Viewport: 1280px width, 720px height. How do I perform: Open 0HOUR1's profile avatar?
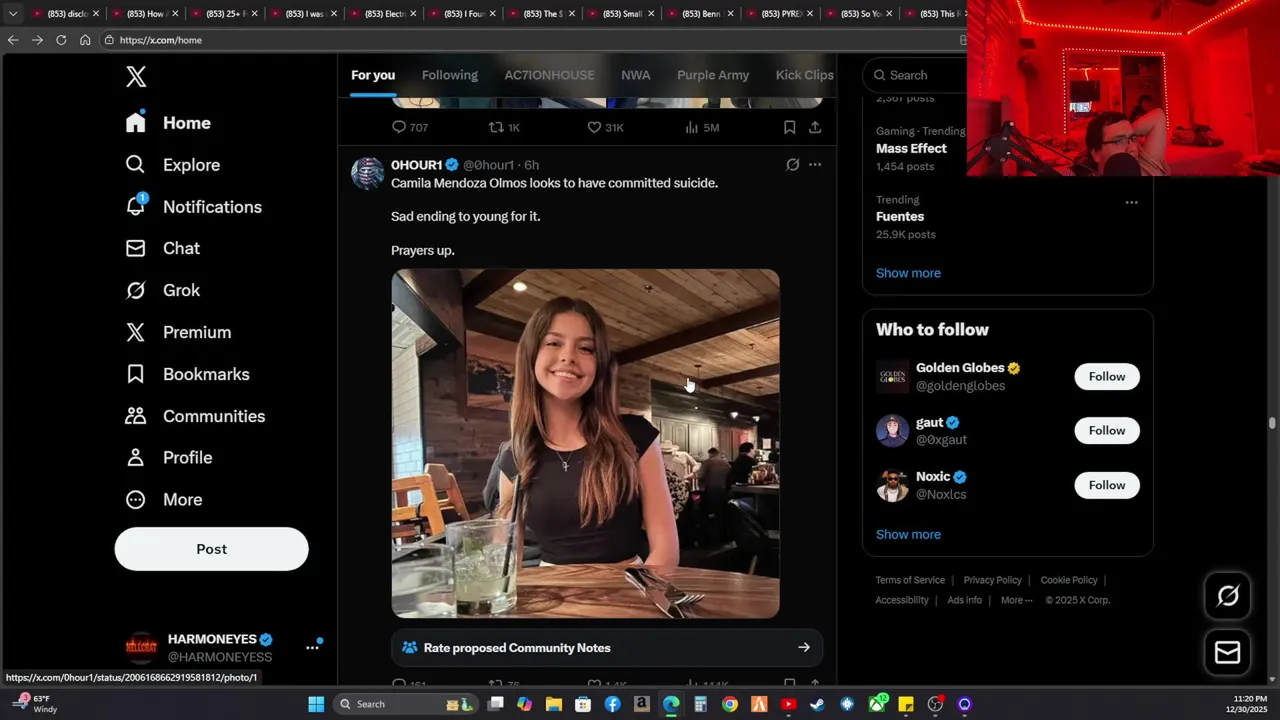point(367,173)
